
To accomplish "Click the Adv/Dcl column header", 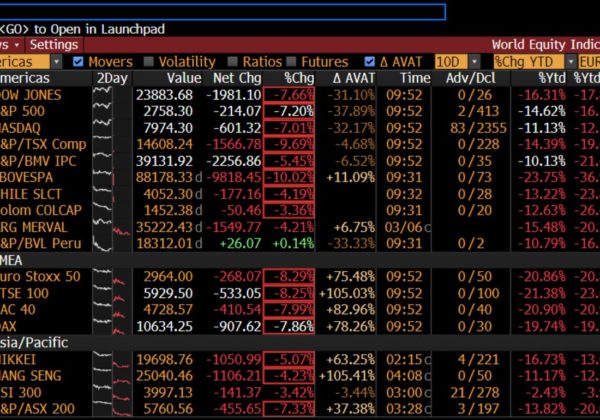I will pos(471,78).
